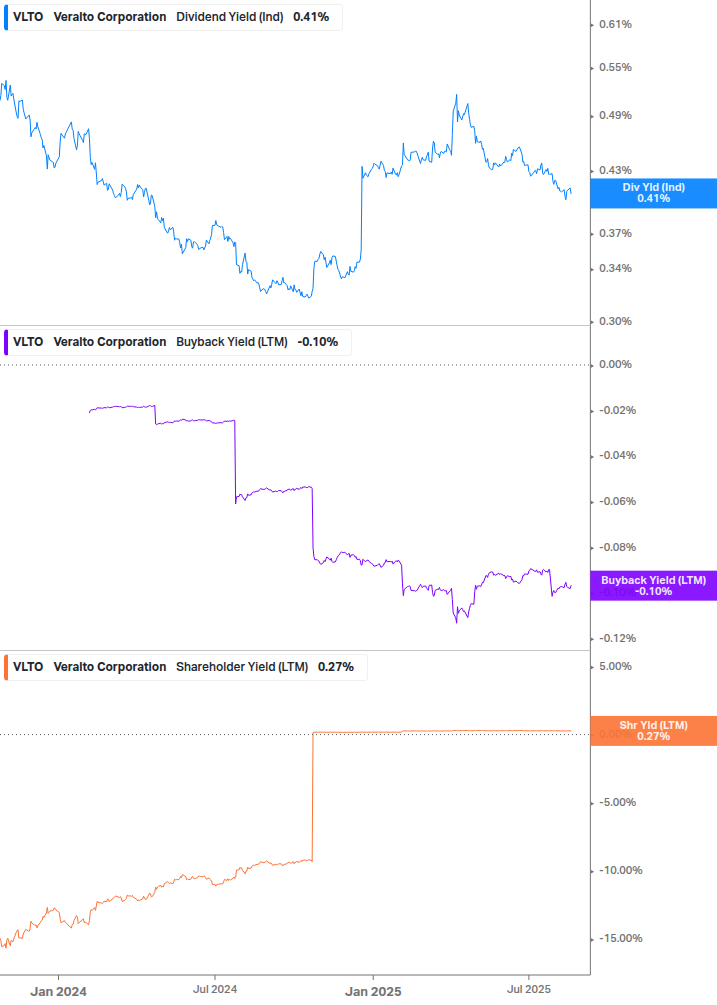
Task: Click the 0.55% tick on dividend yield axis
Action: [x=615, y=67]
